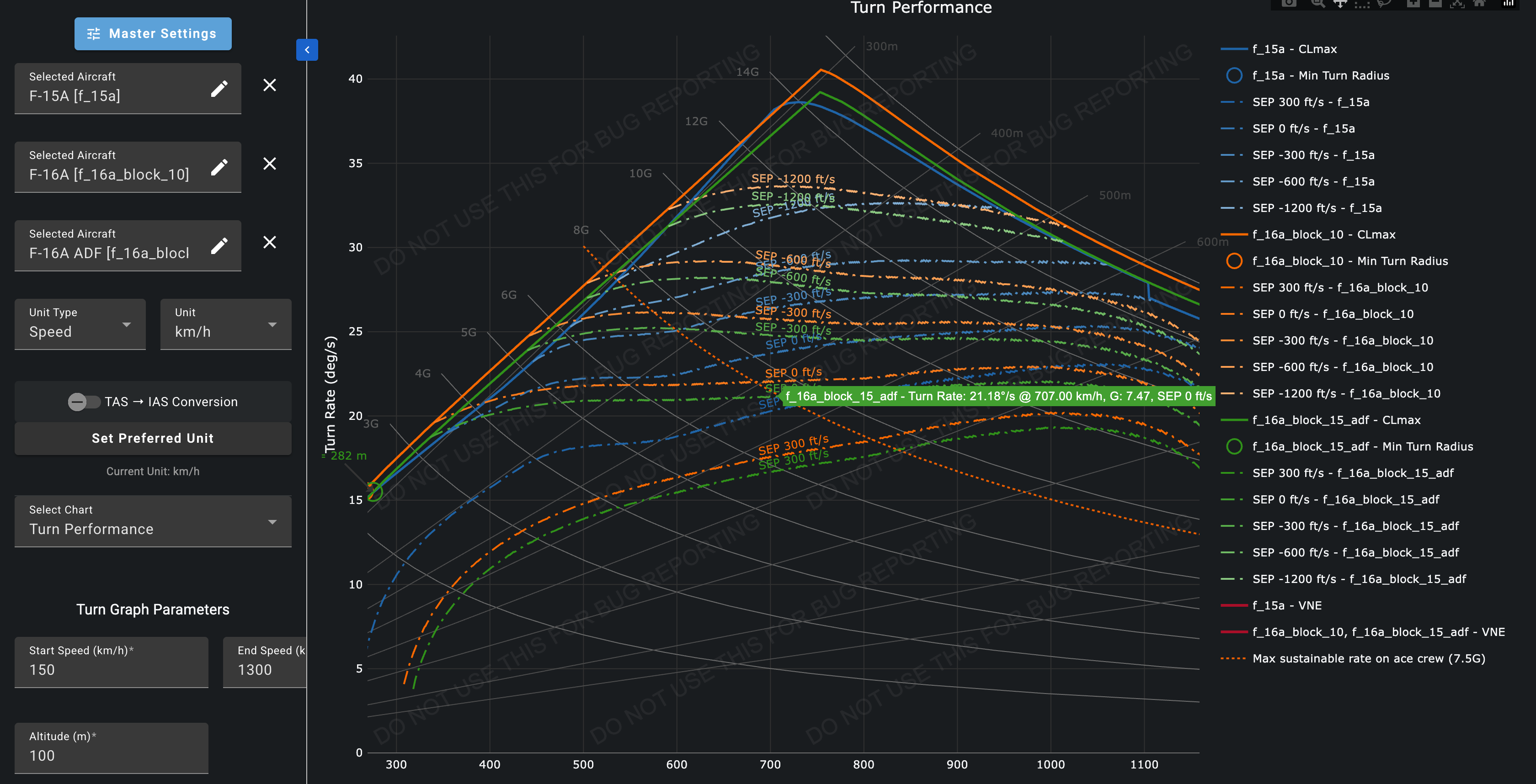Remove the F-15A aircraft with X
The height and width of the screenshot is (784, 1536).
point(270,85)
